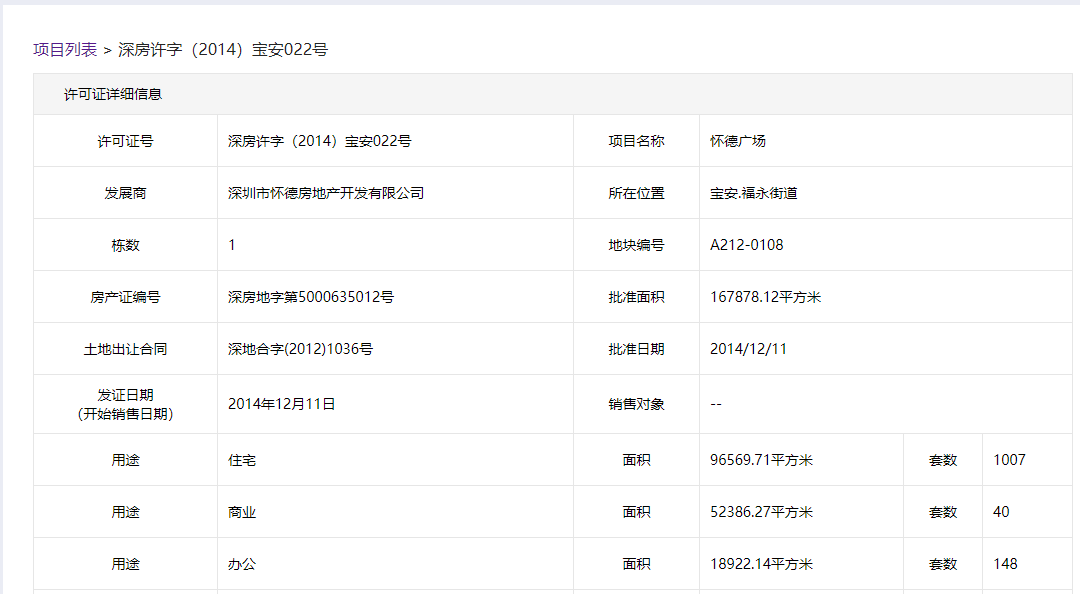
Task: Click the 批准面积 label
Action: click(x=636, y=297)
